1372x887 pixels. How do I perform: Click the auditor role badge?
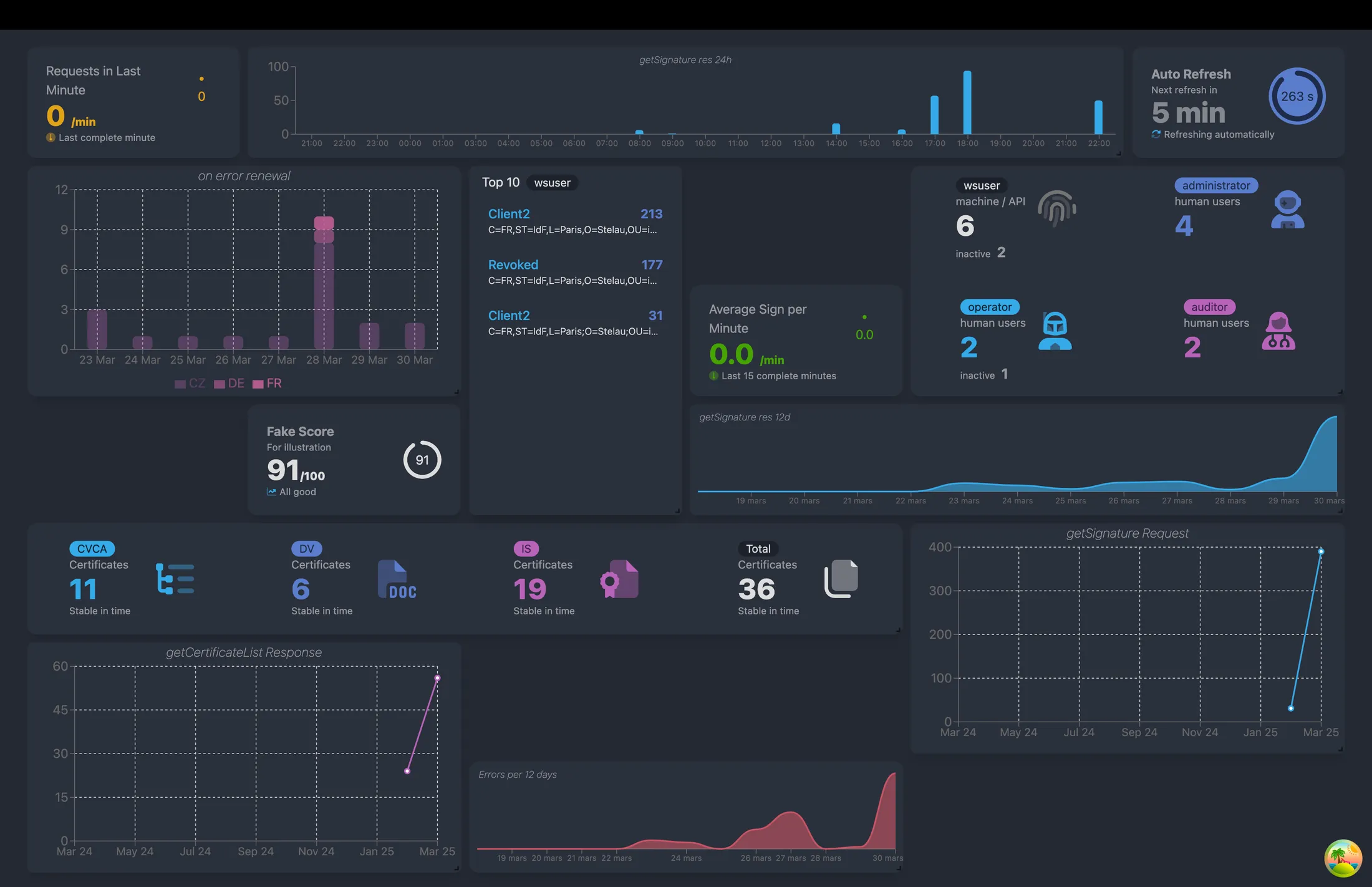(x=1209, y=307)
